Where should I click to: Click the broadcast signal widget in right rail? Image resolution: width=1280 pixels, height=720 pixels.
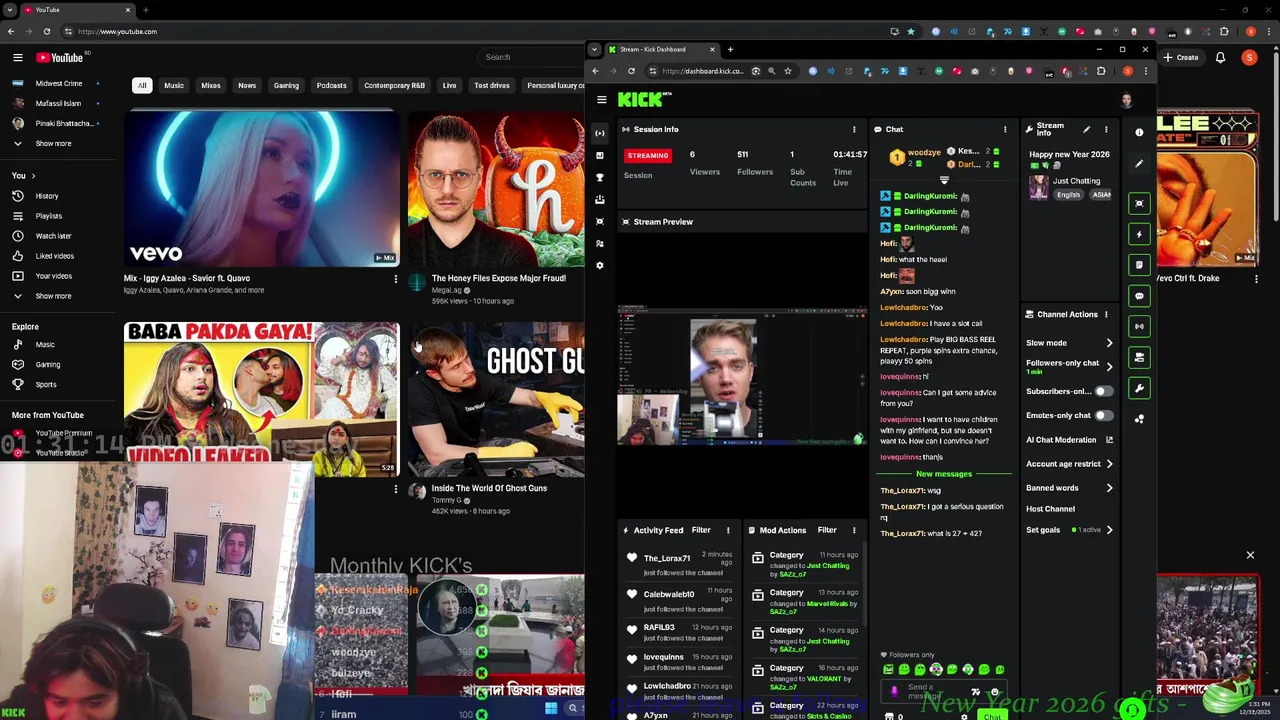pos(1139,326)
